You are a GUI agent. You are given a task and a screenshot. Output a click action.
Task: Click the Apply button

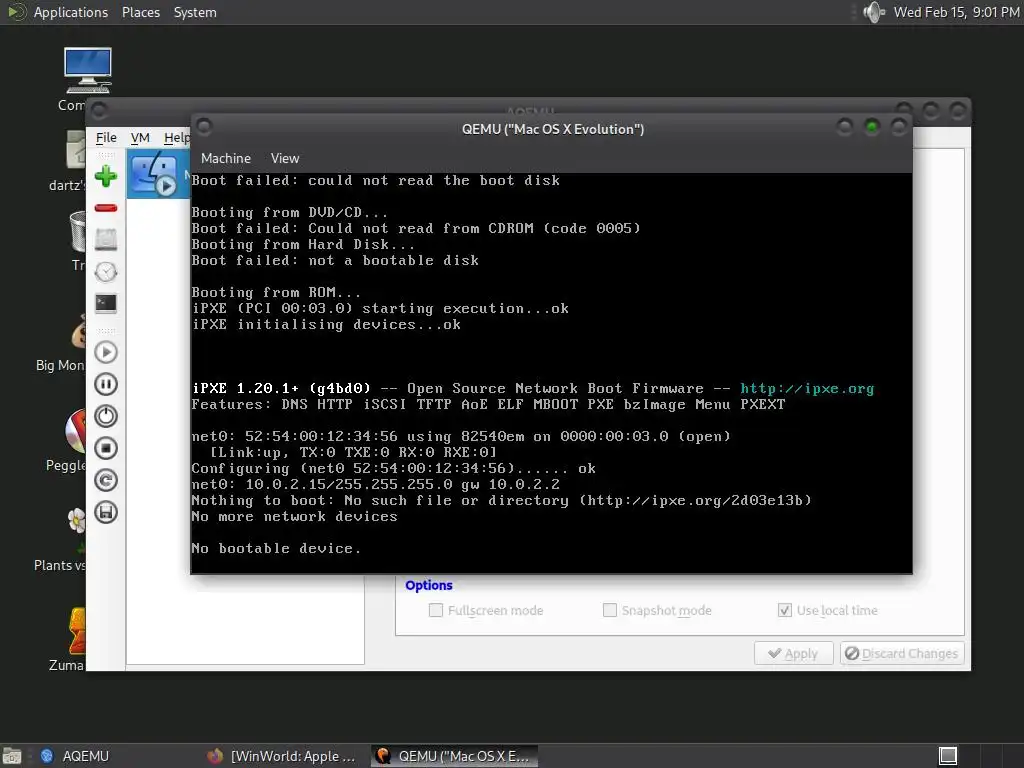coord(793,654)
